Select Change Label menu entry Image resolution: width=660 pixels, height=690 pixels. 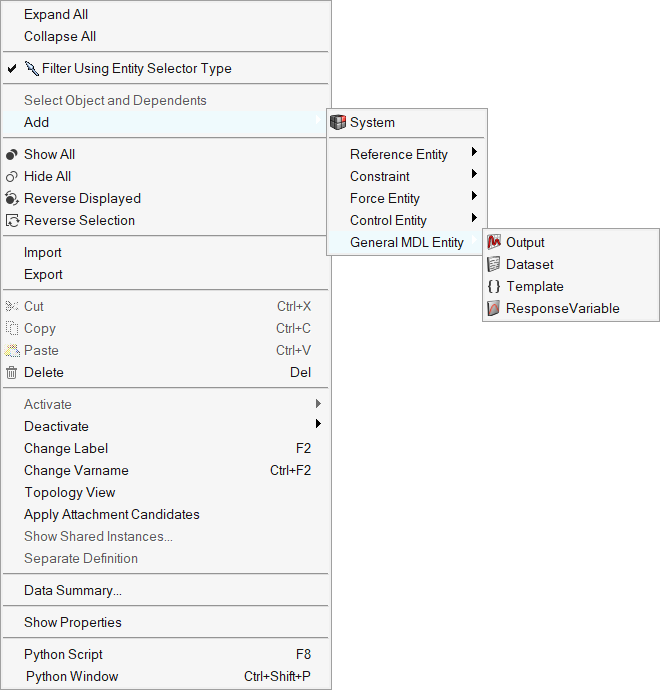pyautogui.click(x=66, y=448)
